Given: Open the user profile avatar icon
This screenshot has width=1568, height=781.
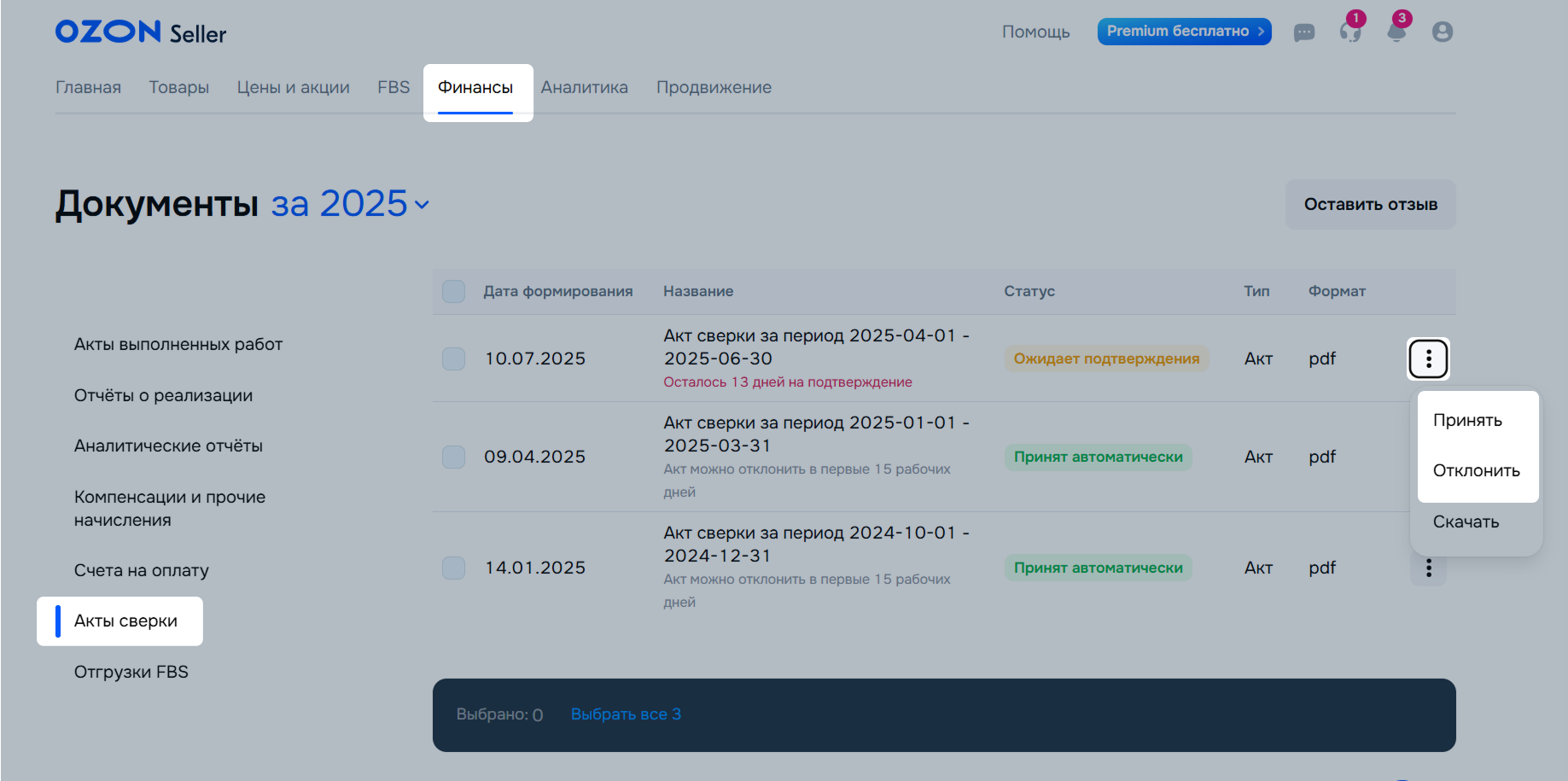Looking at the screenshot, I should pos(1442,32).
